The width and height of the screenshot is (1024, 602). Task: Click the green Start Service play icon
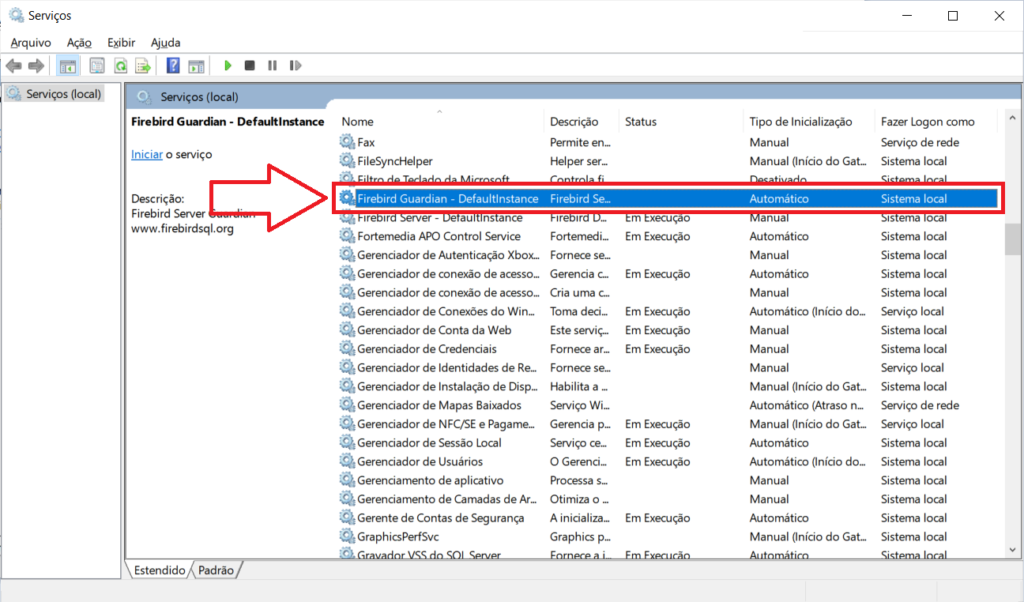click(228, 66)
